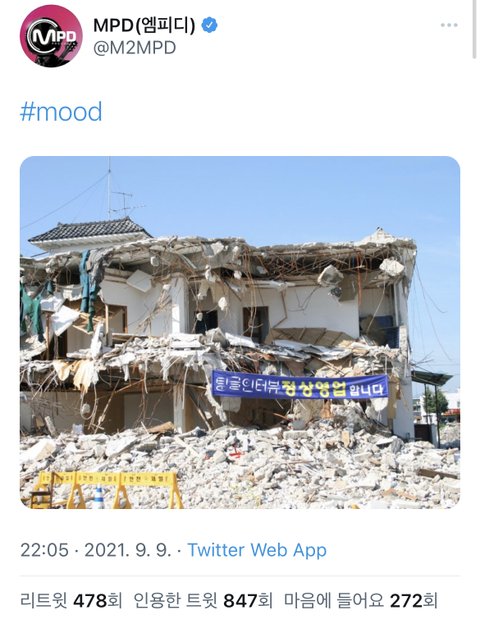Viewport: 480px width, 624px height.
Task: Click the 478 retweet count number
Action: click(x=91, y=601)
